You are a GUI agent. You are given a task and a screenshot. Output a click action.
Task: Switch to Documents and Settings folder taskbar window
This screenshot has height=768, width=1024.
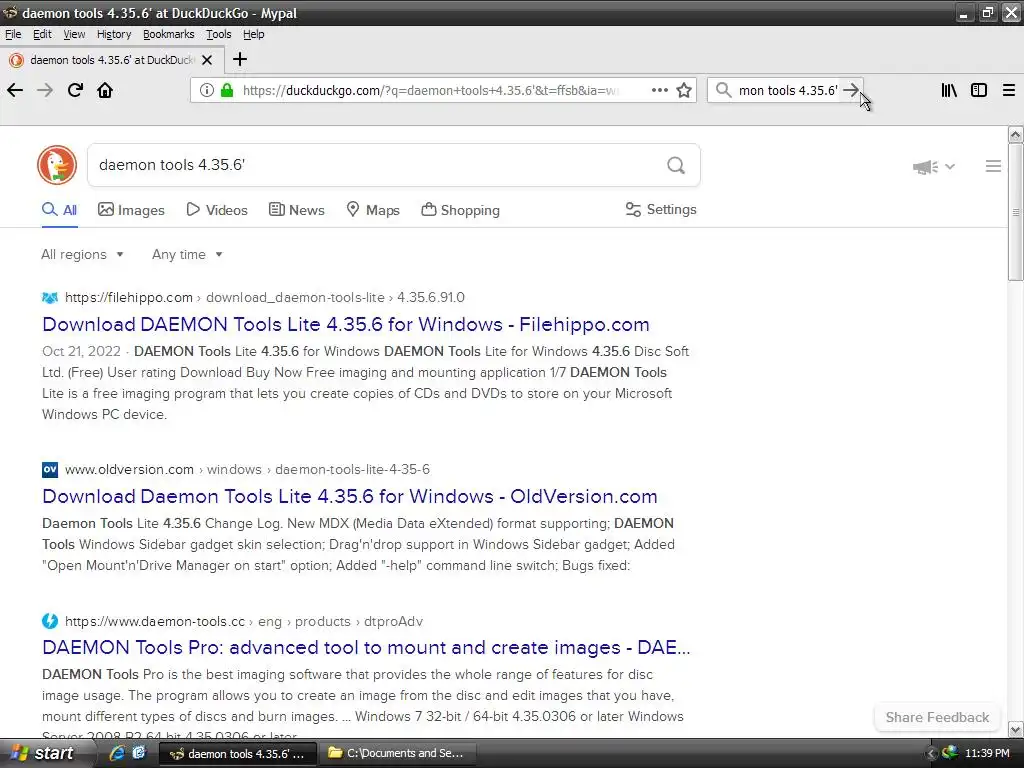click(396, 753)
